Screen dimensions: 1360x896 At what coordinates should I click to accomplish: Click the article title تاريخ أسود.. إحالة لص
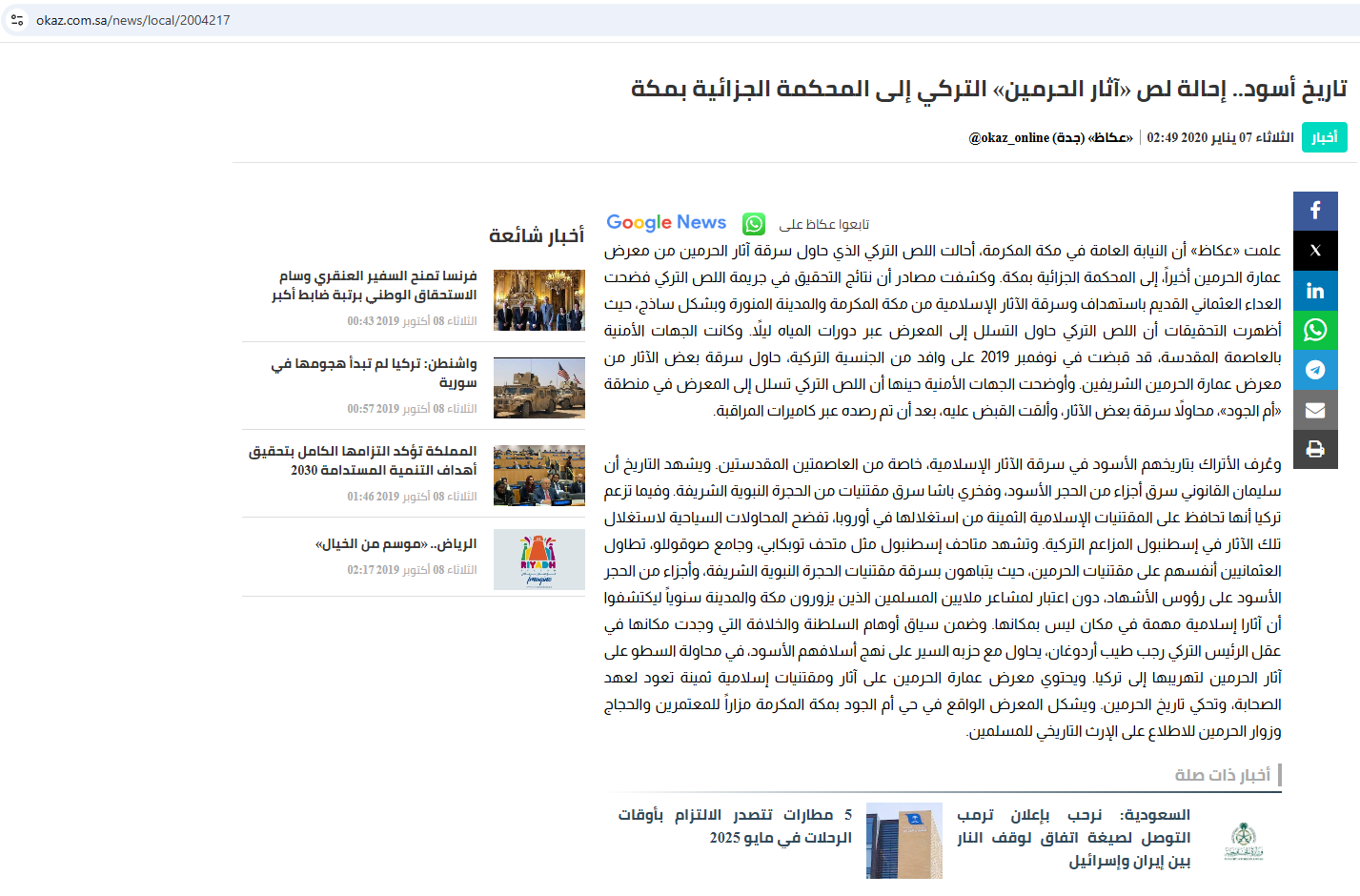989,89
